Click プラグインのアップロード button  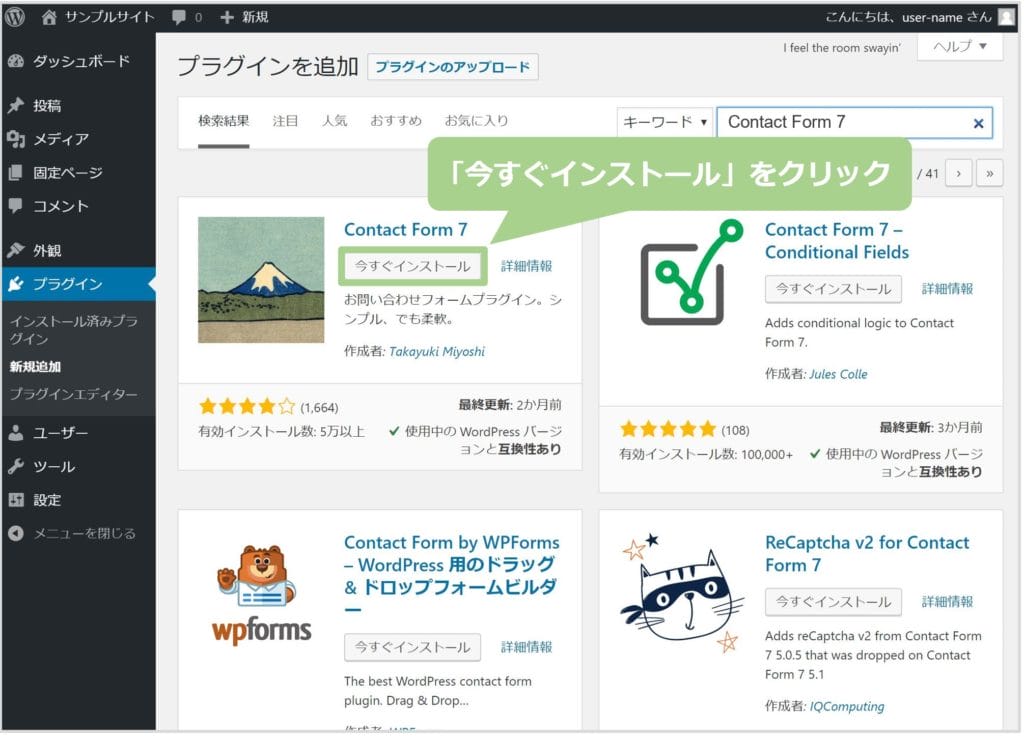453,67
